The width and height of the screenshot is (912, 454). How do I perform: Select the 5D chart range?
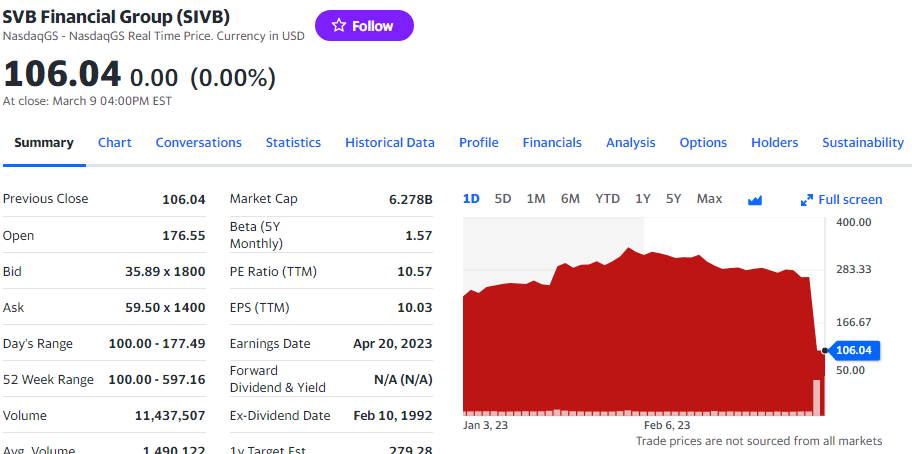click(x=503, y=199)
